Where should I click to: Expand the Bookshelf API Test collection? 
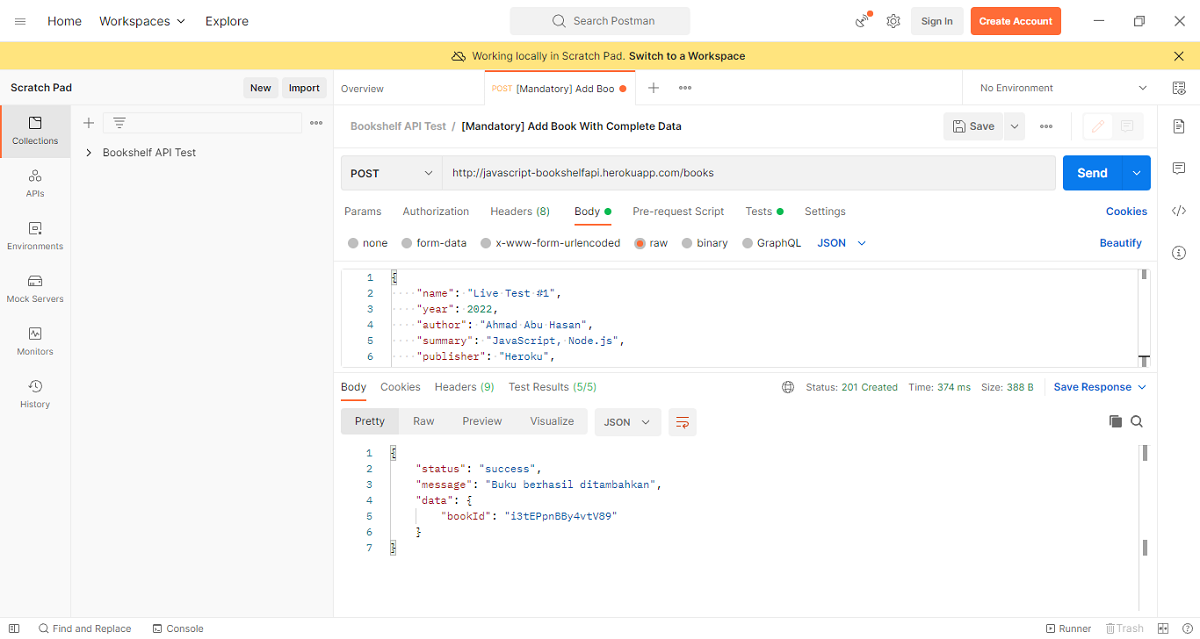tap(89, 153)
